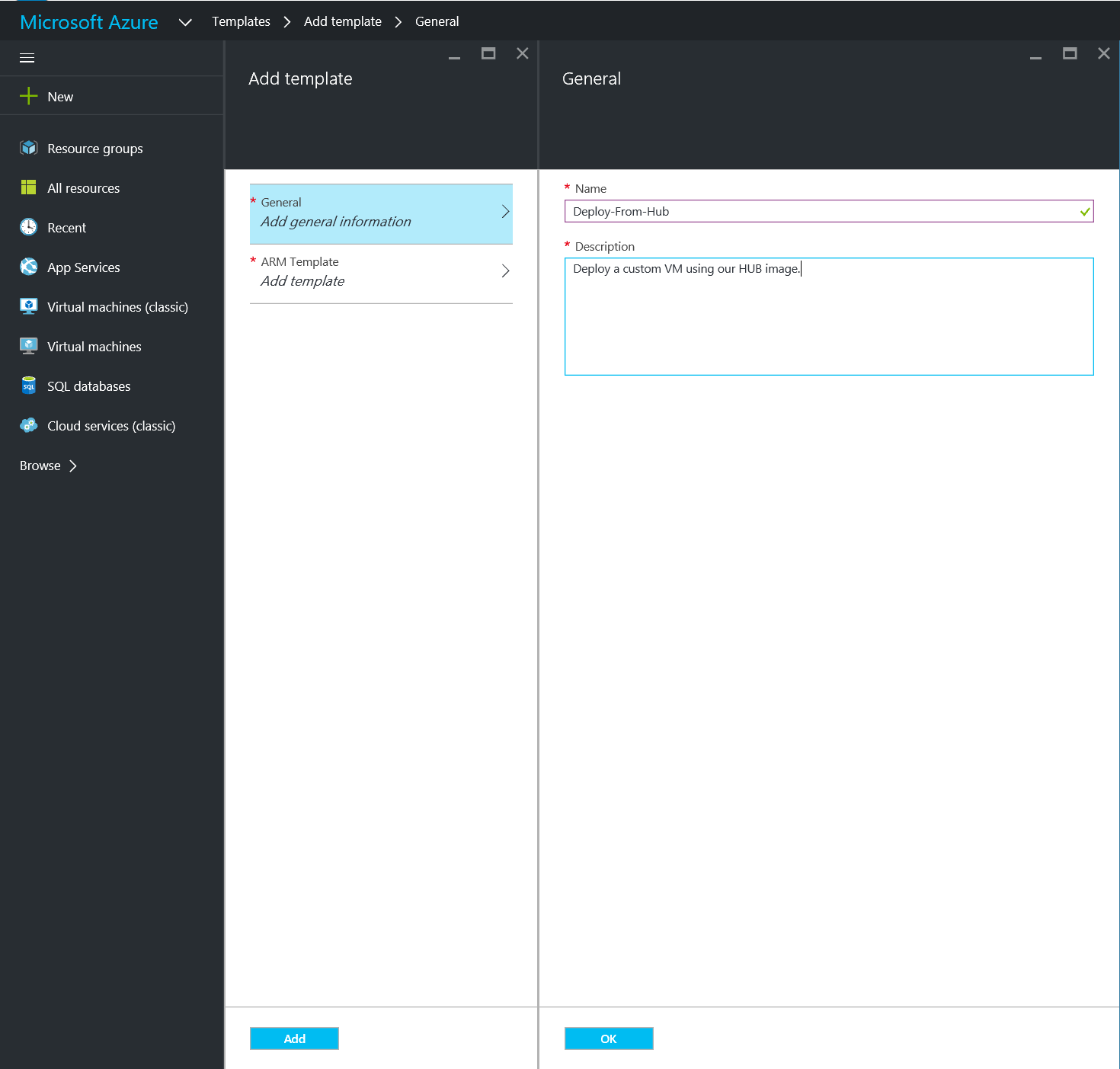Open Add template in the breadcrumb
The image size is (1120, 1069).
pyautogui.click(x=342, y=21)
